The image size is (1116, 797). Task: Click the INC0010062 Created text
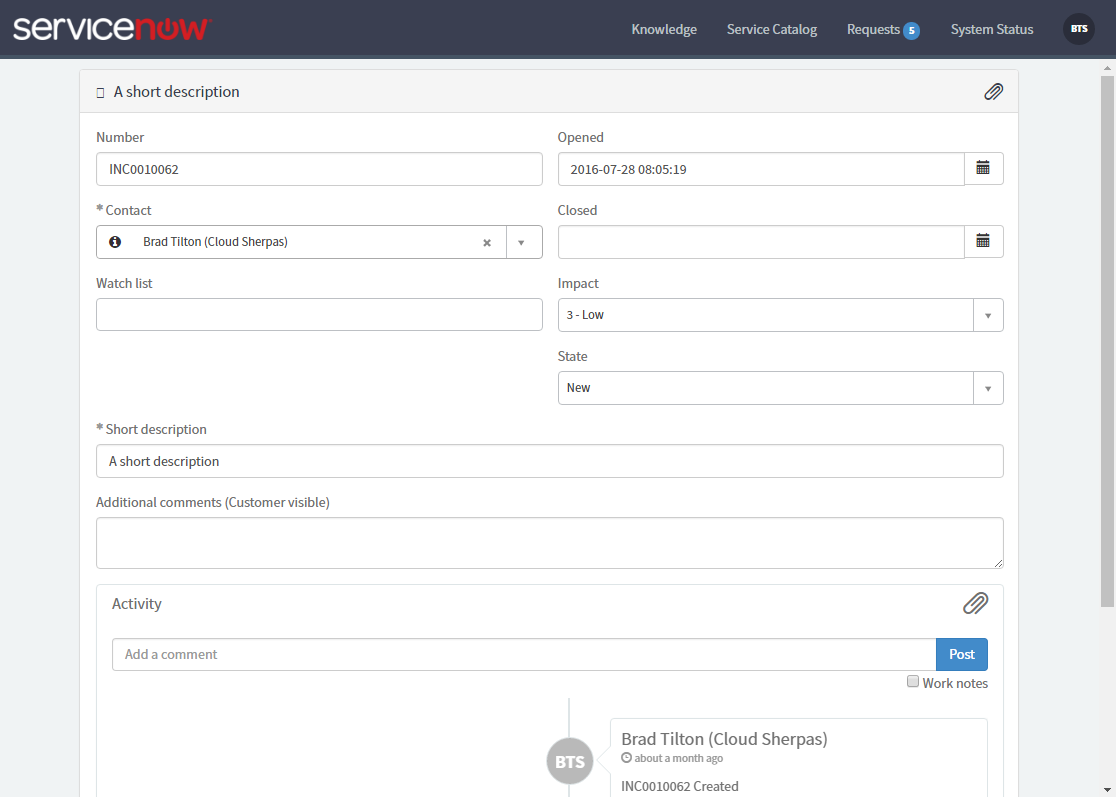point(680,786)
